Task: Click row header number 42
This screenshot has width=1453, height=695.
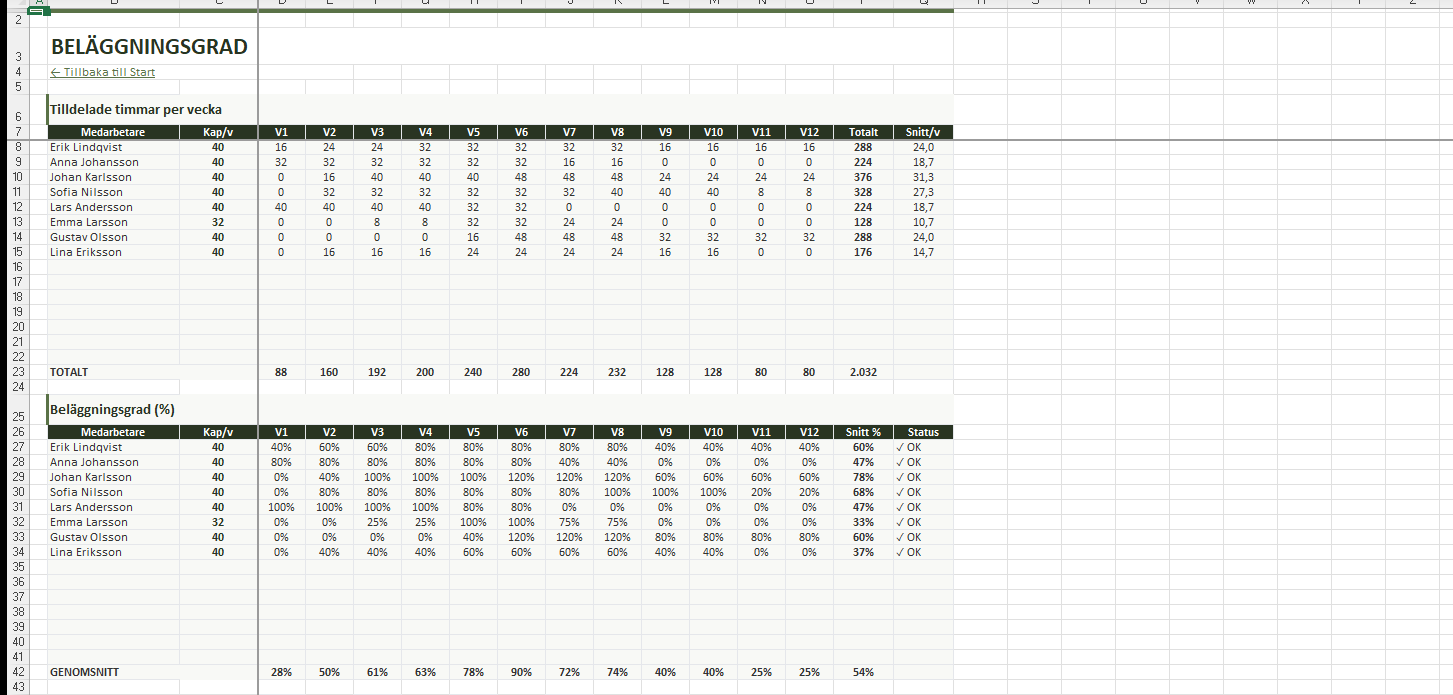Action: 17,672
